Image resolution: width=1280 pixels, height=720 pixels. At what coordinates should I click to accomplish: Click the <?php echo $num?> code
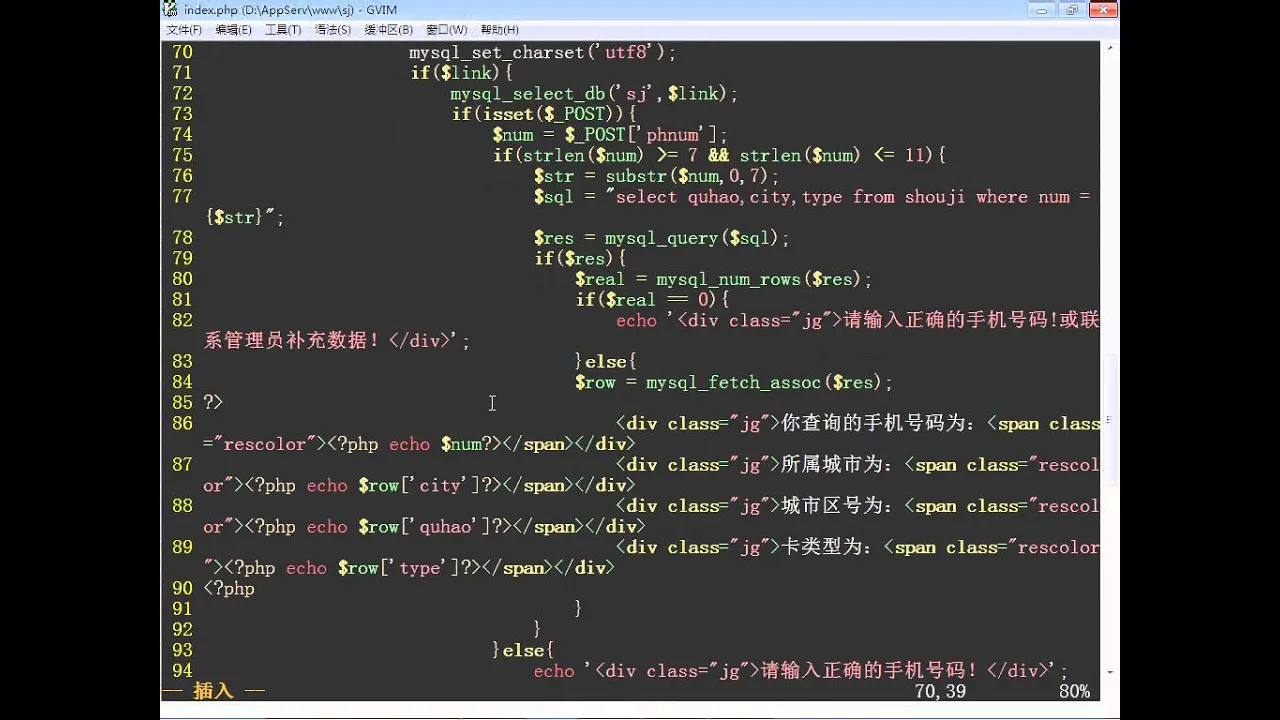[x=414, y=444]
